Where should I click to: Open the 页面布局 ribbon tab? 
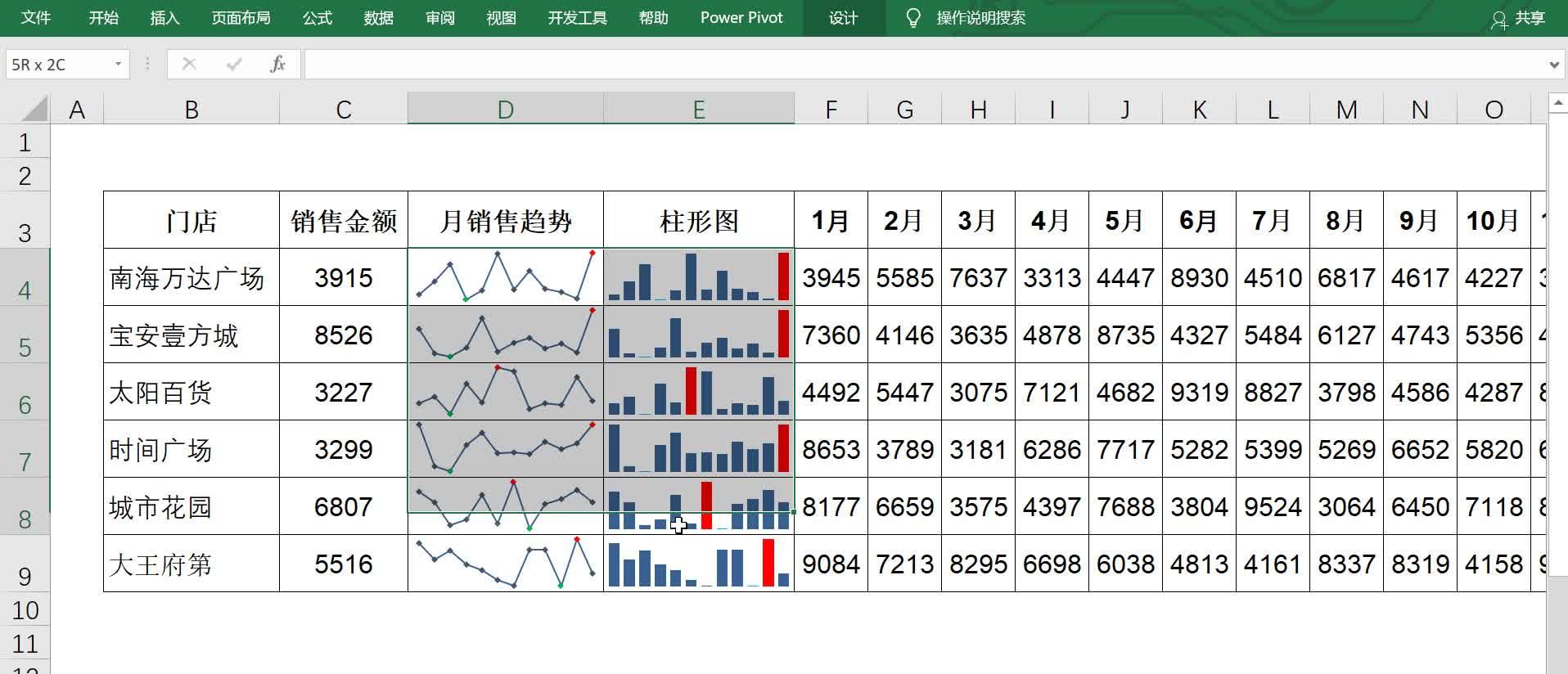pos(241,17)
